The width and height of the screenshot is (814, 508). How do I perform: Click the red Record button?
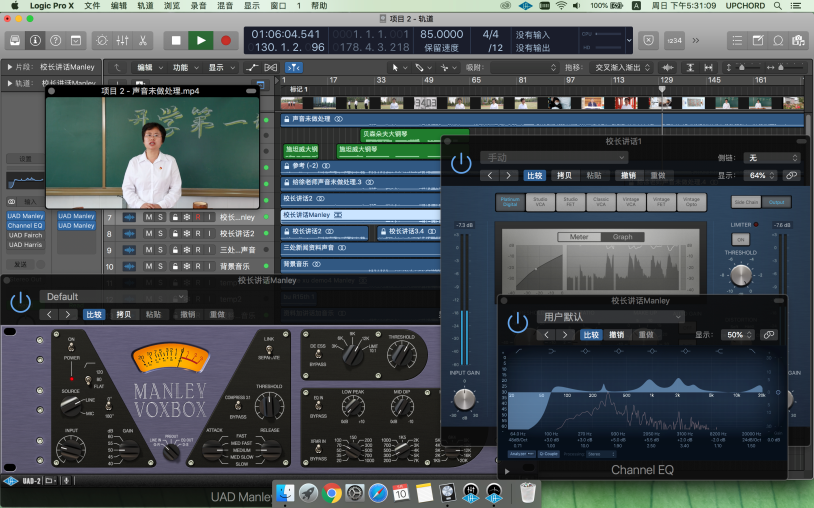tap(226, 40)
